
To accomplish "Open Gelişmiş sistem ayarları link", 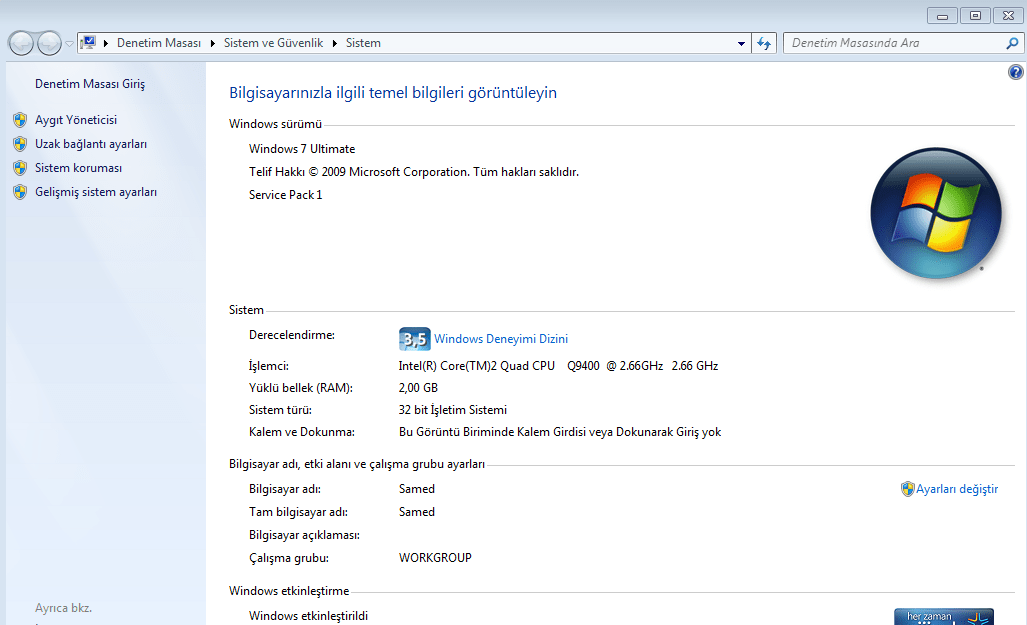I will (96, 192).
